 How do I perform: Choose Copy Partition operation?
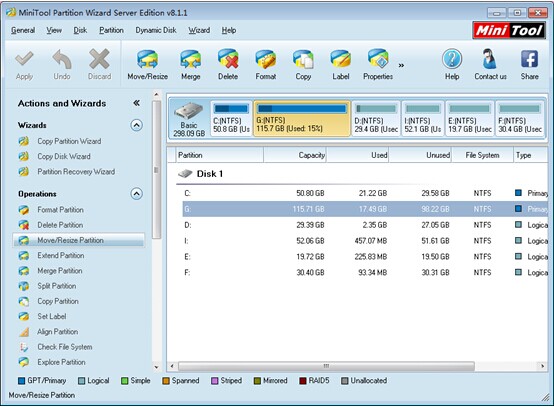click(x=58, y=301)
